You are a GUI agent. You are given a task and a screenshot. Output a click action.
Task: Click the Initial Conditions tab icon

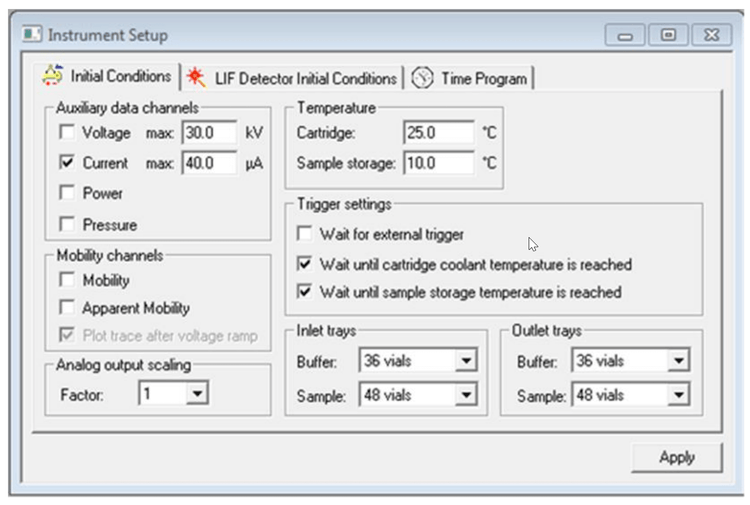click(53, 77)
